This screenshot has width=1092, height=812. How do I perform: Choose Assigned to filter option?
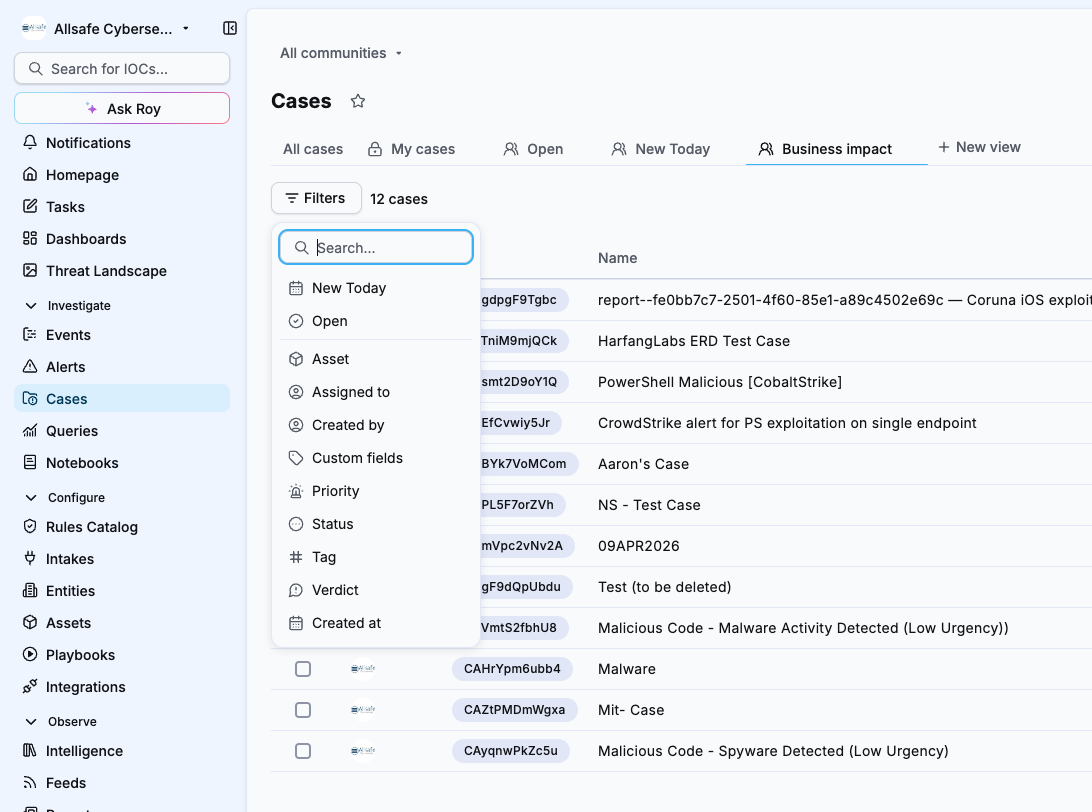point(376,393)
